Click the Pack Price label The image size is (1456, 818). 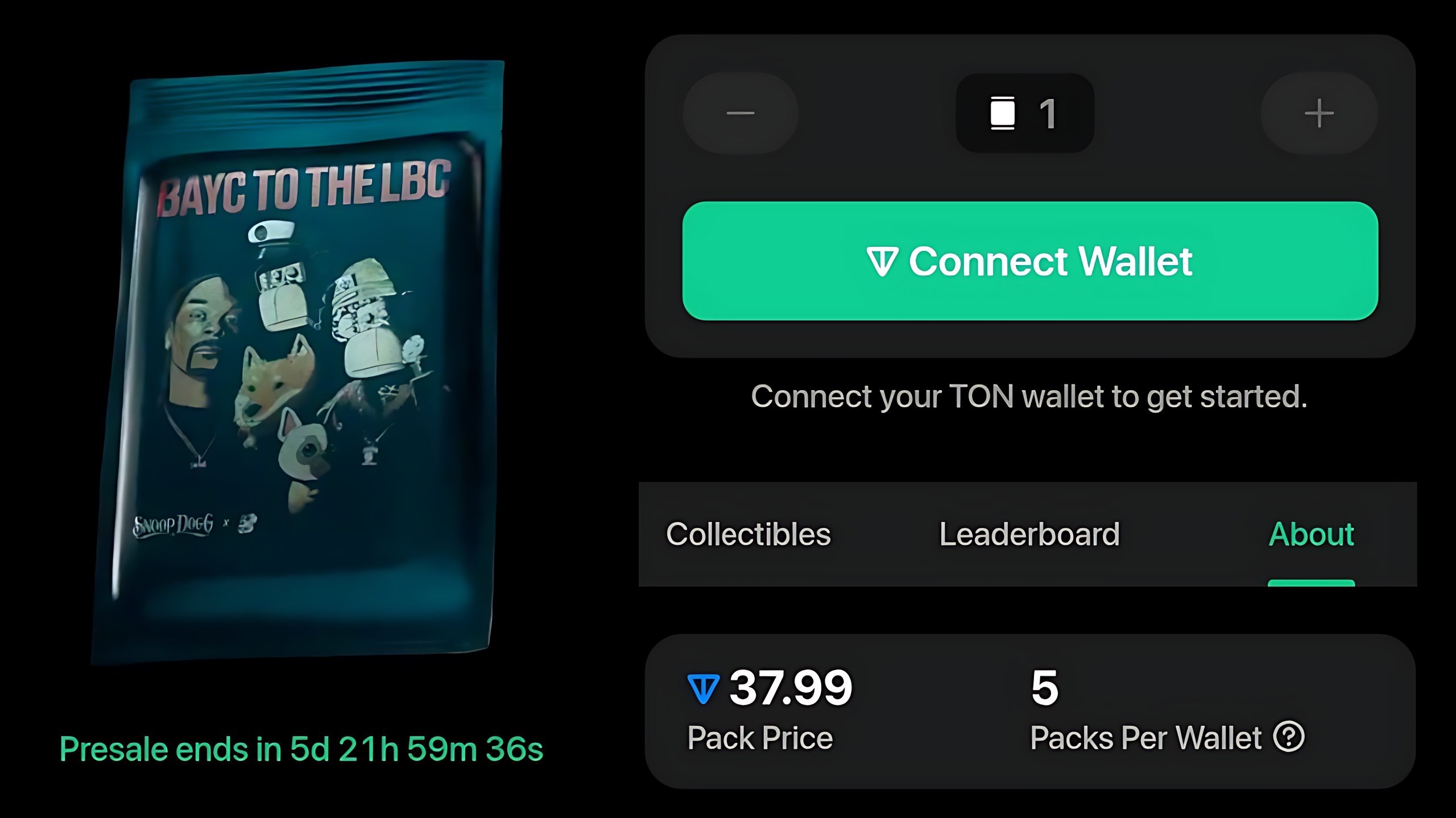click(760, 738)
